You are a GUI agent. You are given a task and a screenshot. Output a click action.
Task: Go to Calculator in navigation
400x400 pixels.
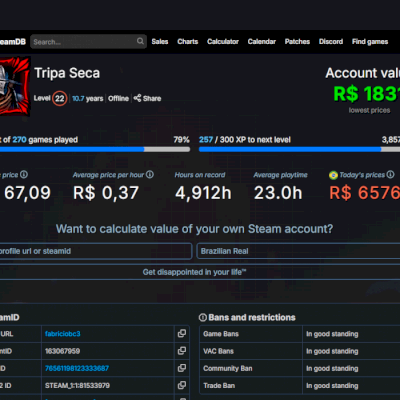pyautogui.click(x=223, y=42)
